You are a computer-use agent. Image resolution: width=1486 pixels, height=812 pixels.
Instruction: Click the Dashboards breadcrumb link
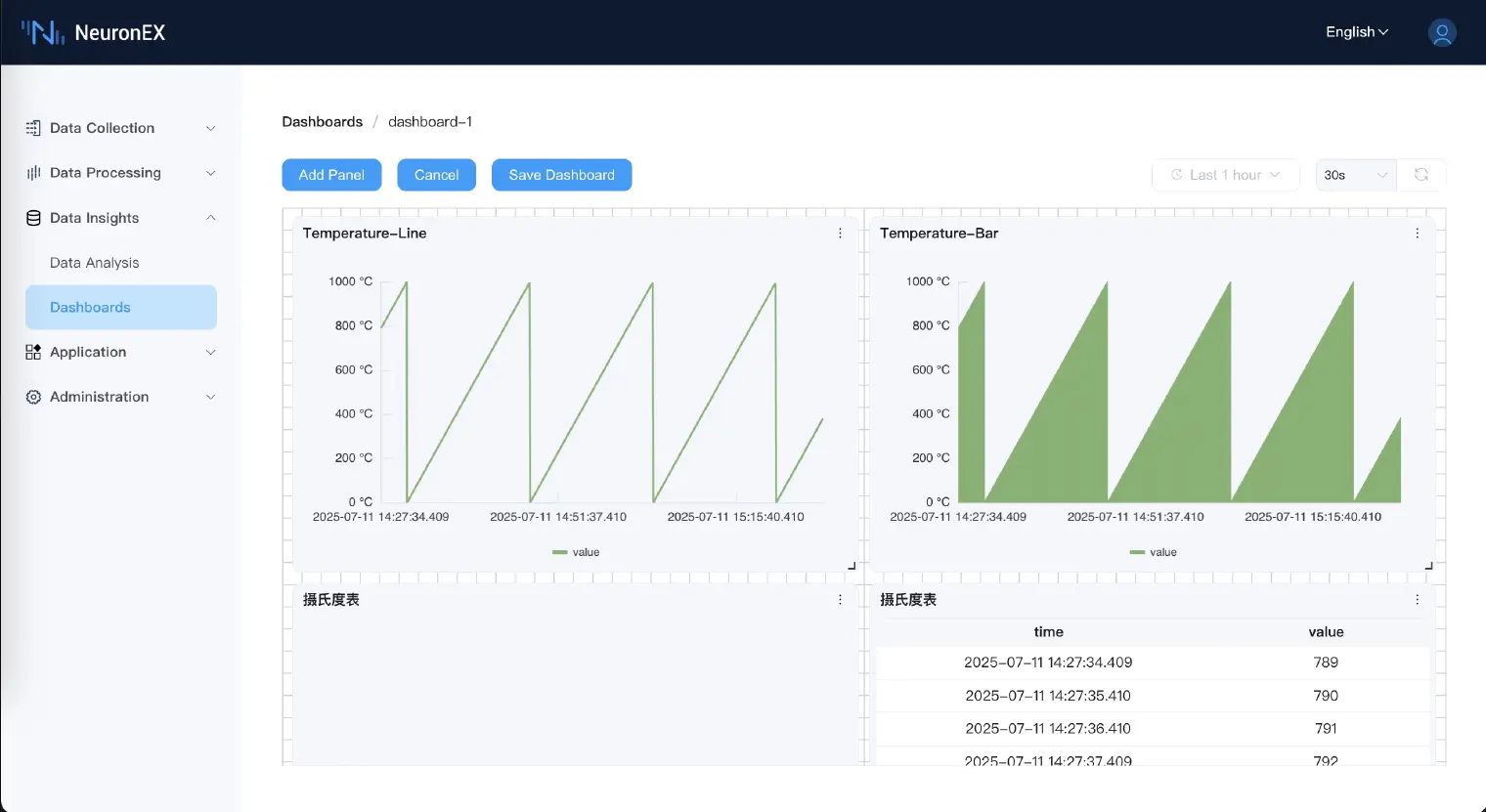322,121
